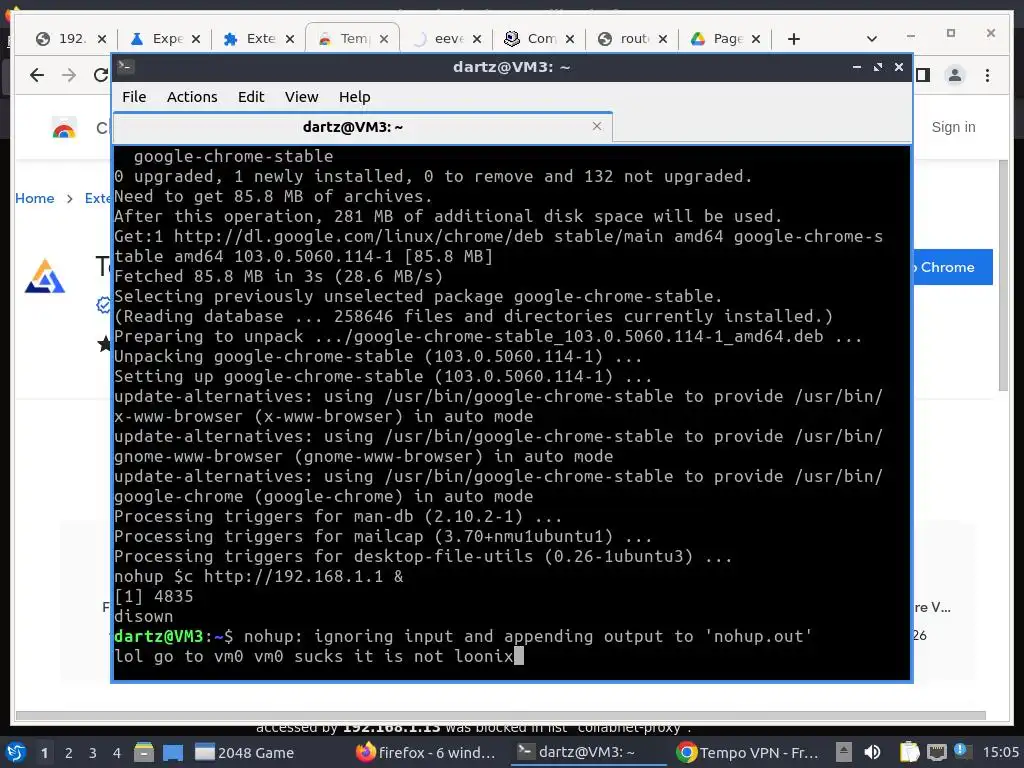The height and width of the screenshot is (768, 1024).
Task: Close the route Chrome tab
Action: coord(663,39)
